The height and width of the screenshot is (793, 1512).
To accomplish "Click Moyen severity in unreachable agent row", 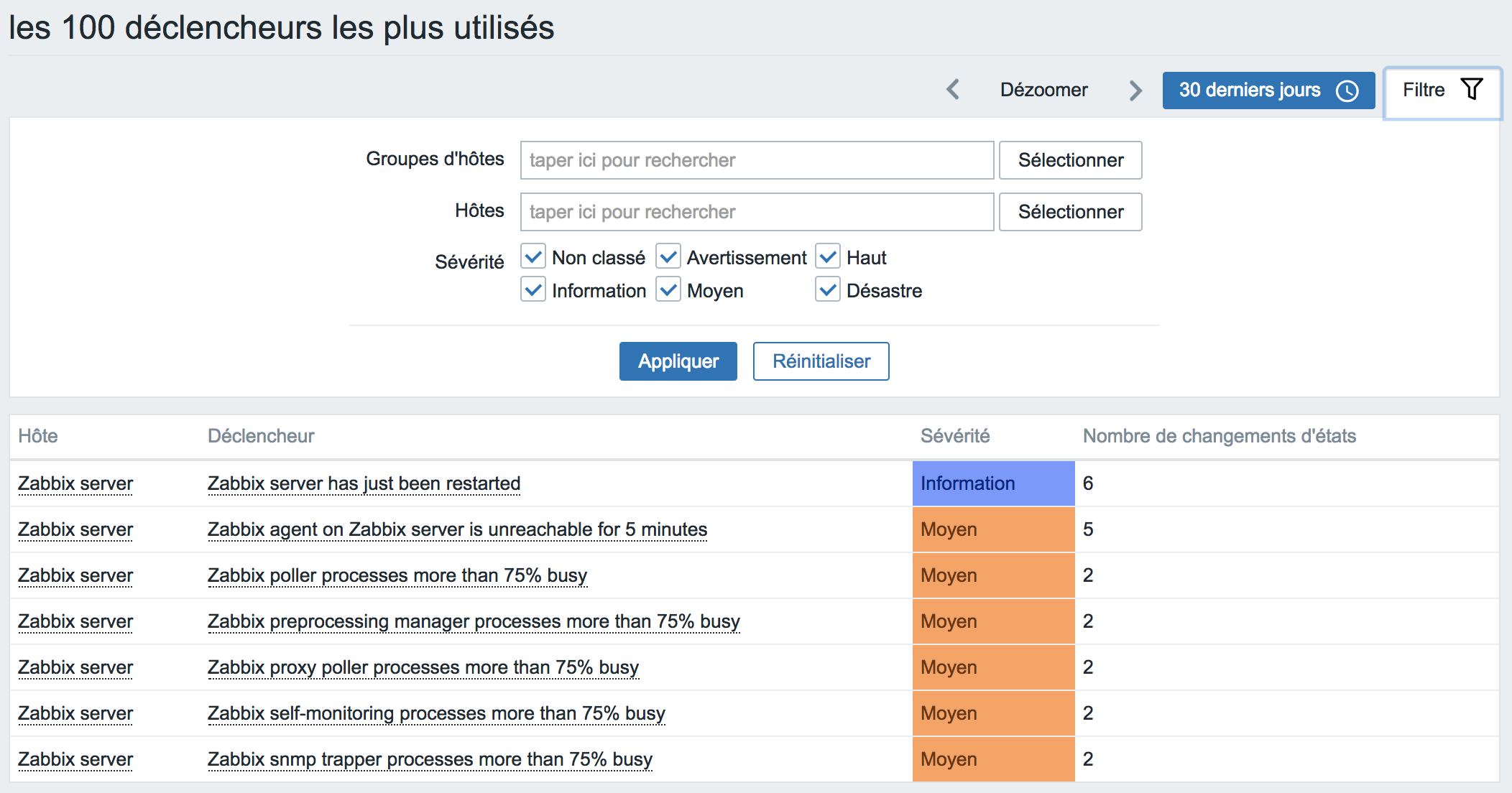I will [993, 529].
